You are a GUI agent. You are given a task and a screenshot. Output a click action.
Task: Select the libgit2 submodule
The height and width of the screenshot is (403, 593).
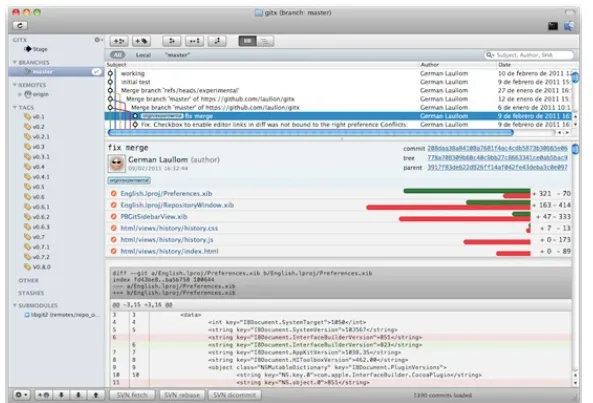tap(62, 315)
